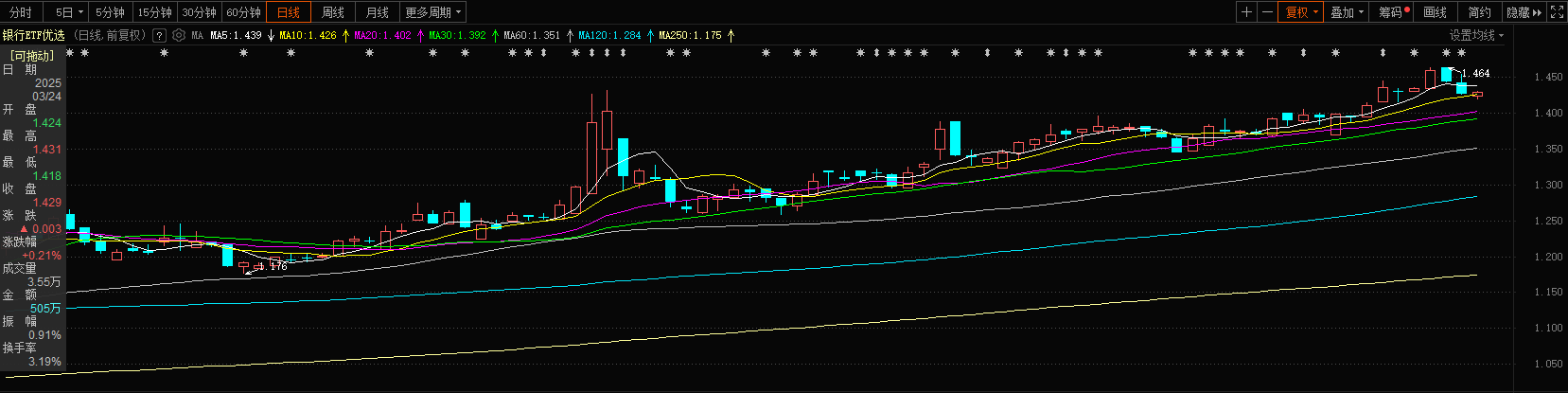Toggle 简约 simple display mode
The image size is (1568, 393).
(x=1479, y=12)
